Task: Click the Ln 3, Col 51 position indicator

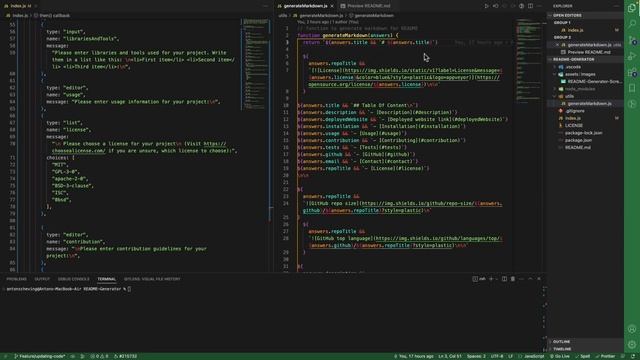Action: (450, 356)
